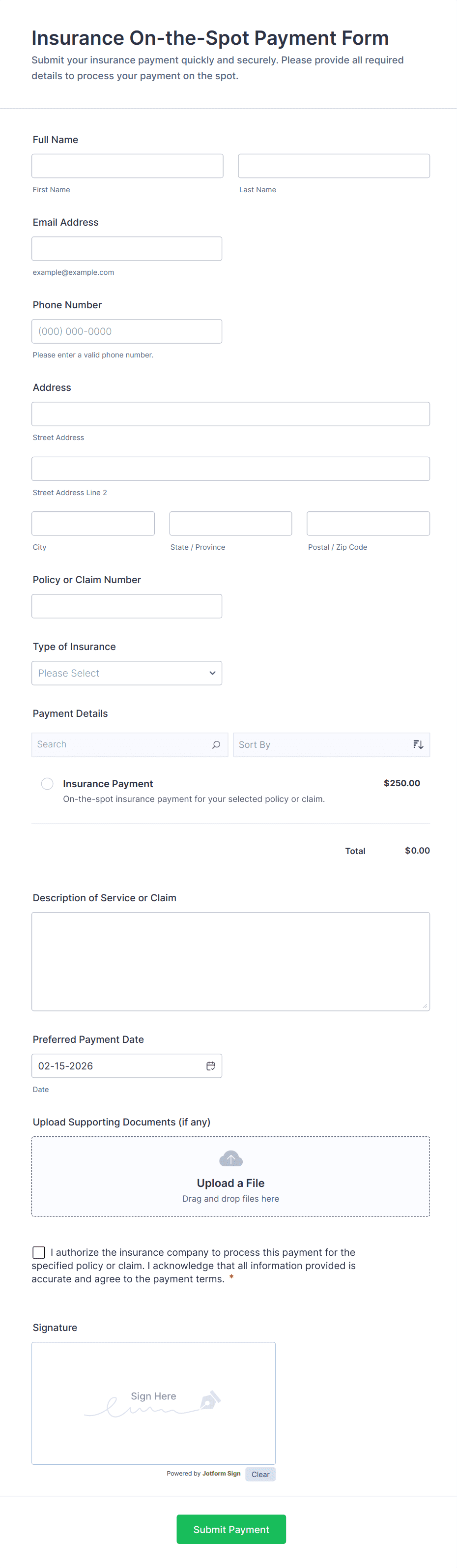Click the Sort By order icon
The height and width of the screenshot is (1568, 457).
tap(418, 744)
